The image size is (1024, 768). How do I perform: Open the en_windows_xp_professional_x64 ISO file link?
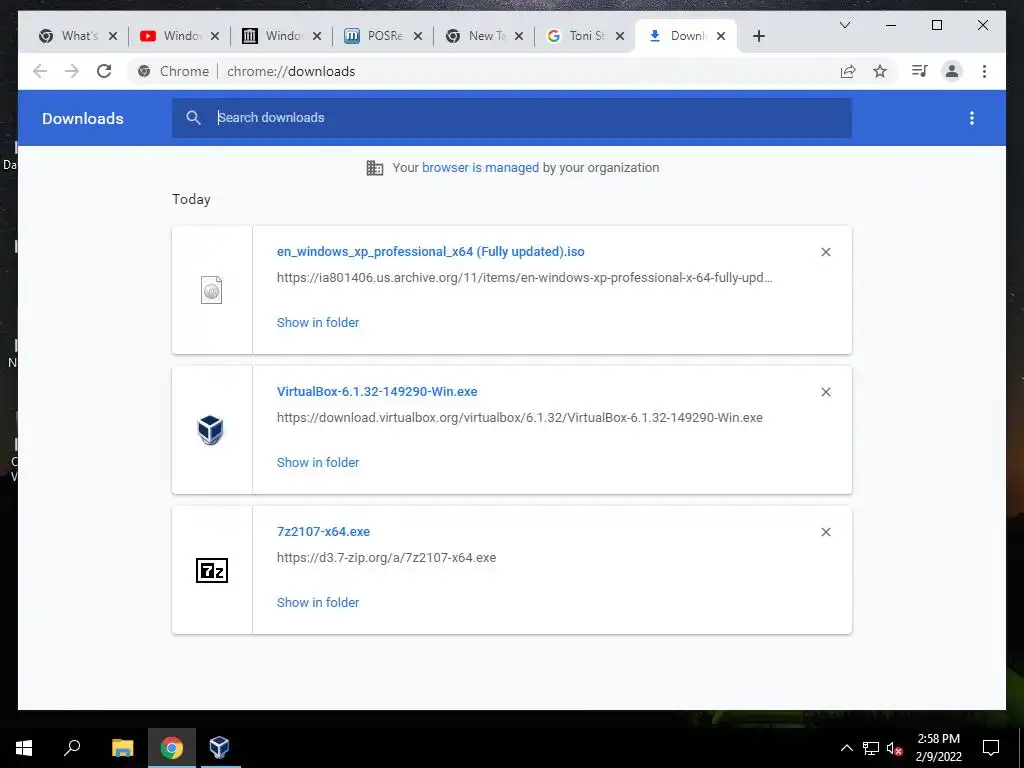430,252
